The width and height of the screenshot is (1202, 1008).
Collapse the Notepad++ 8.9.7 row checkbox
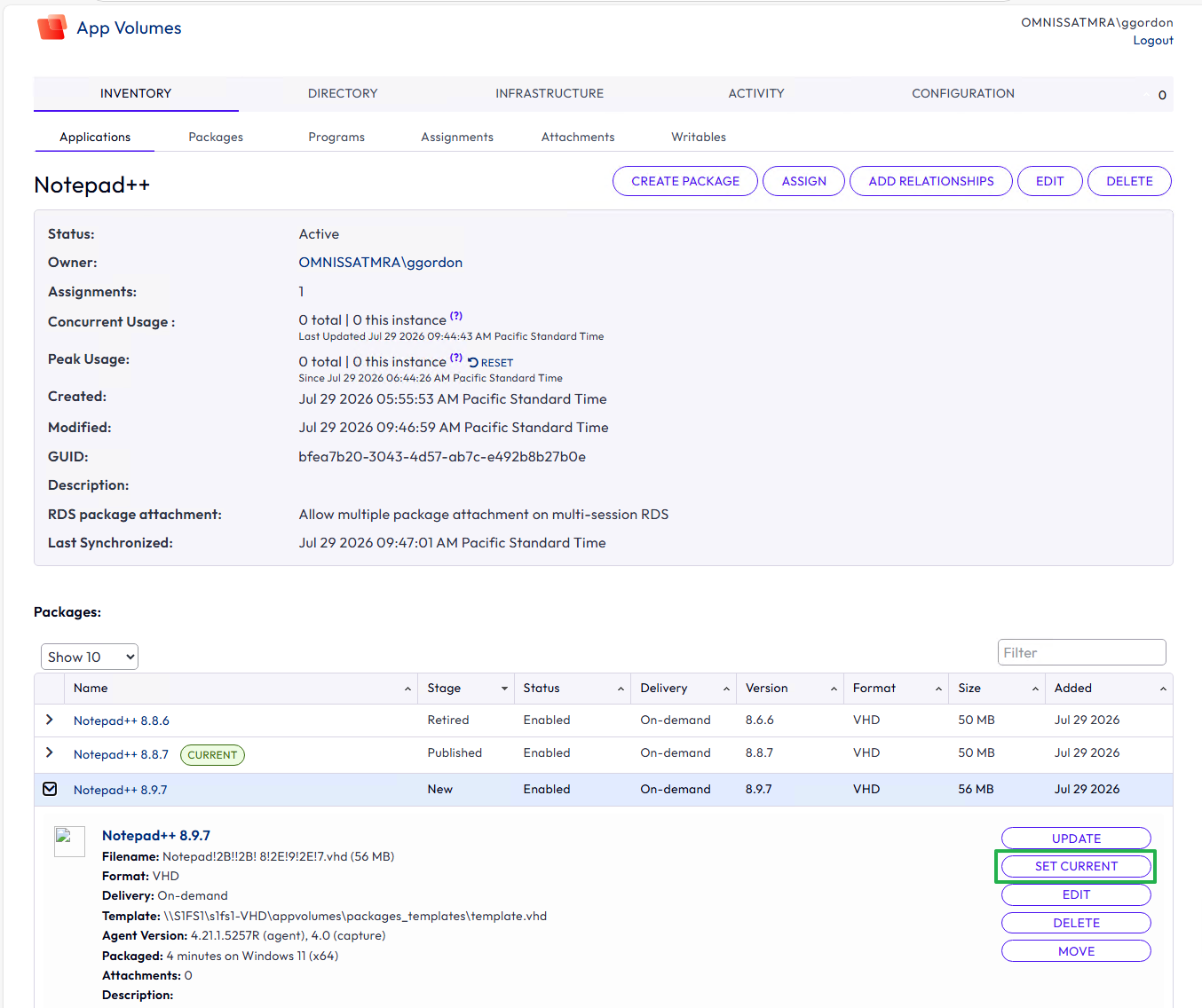[x=50, y=789]
